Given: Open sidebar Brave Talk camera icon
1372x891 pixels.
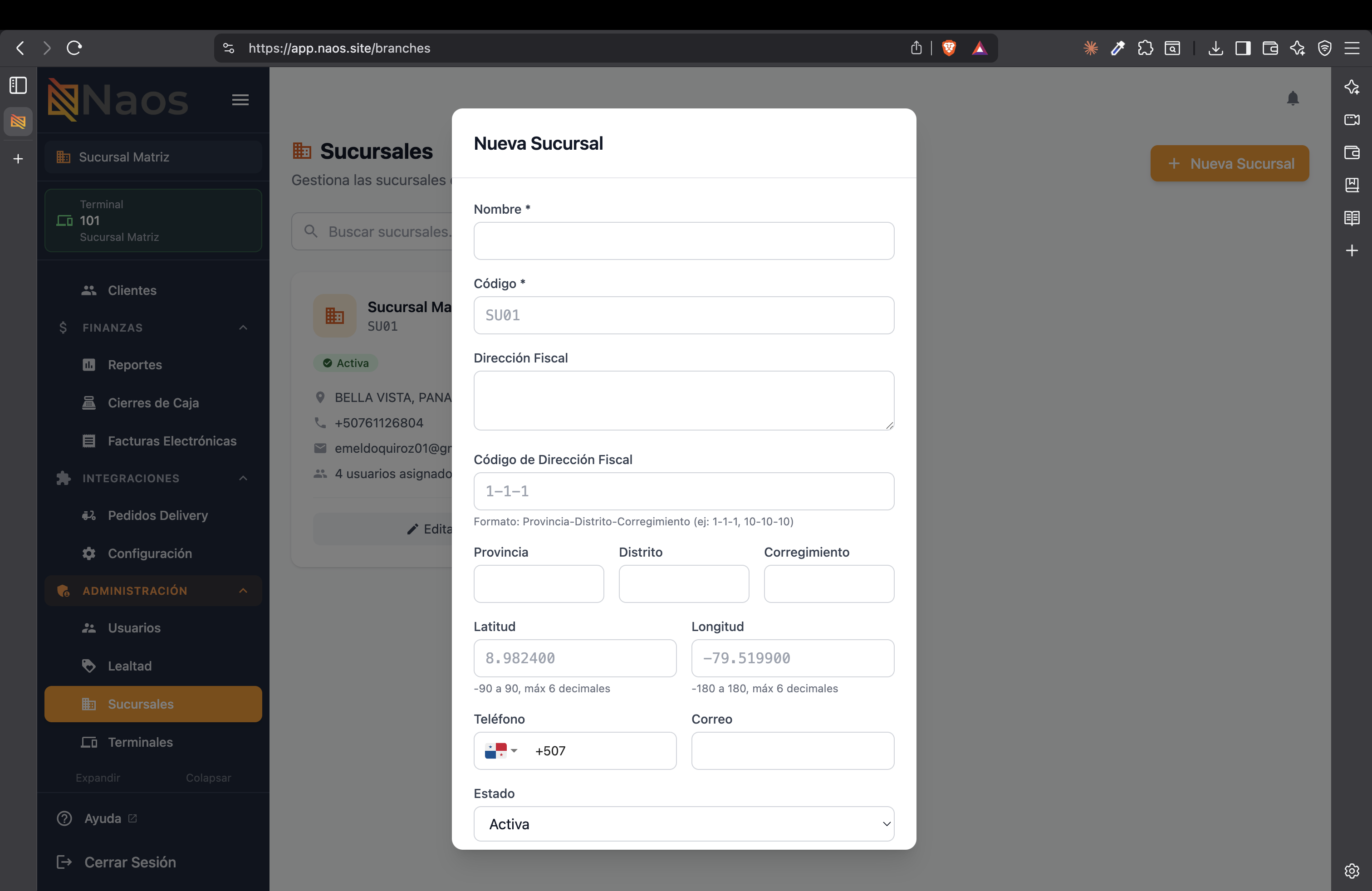Looking at the screenshot, I should point(1352,120).
